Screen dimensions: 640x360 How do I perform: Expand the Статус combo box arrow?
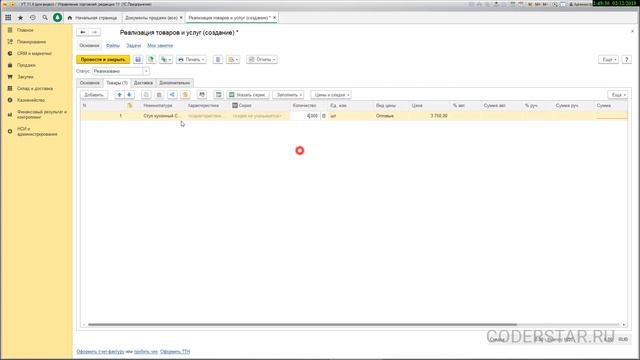tap(146, 71)
